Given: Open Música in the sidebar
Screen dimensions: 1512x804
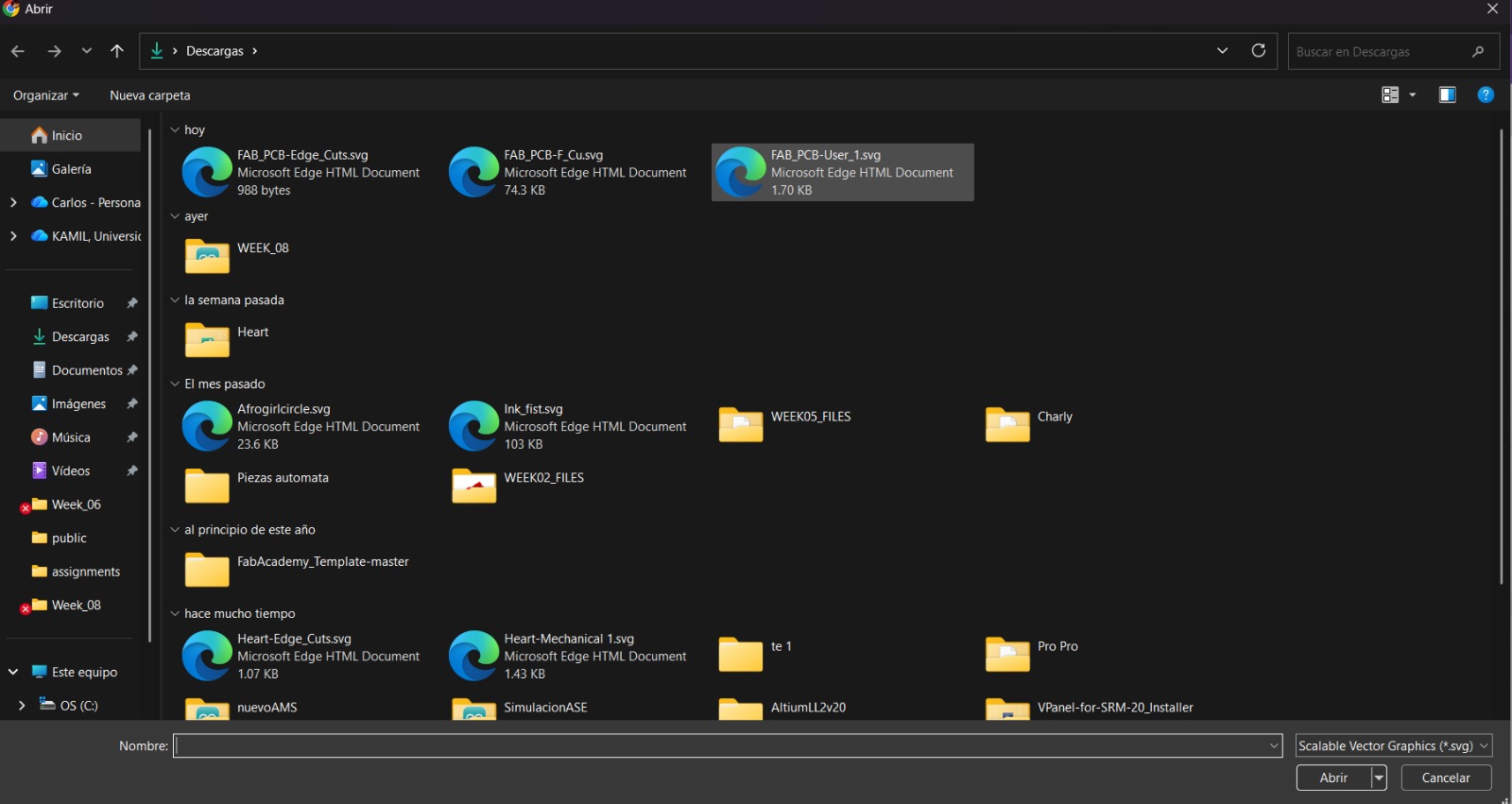Looking at the screenshot, I should 71,437.
